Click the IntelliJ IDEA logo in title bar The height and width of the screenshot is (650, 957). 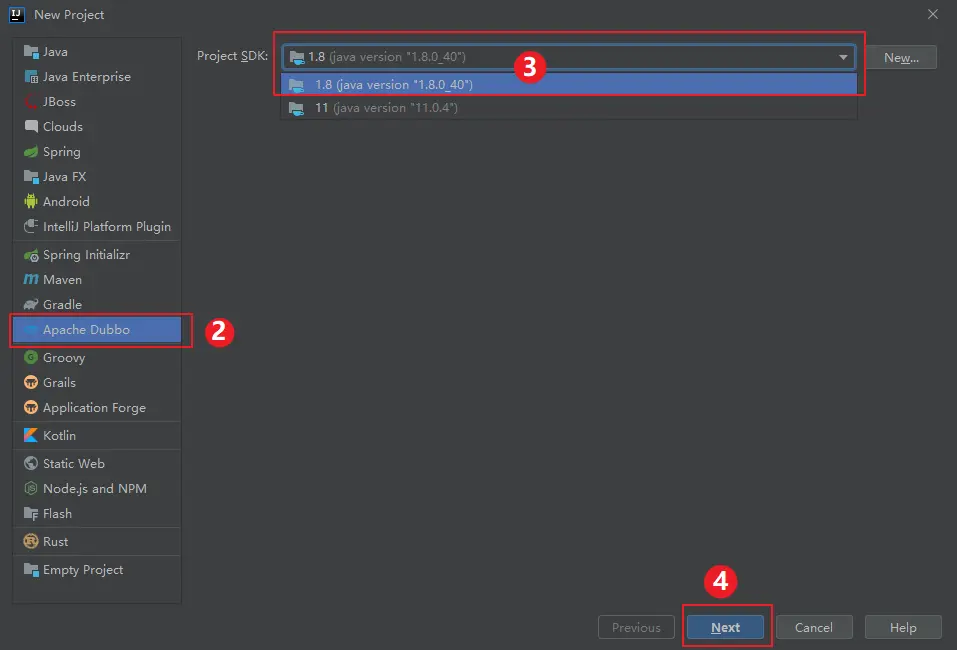(x=16, y=15)
